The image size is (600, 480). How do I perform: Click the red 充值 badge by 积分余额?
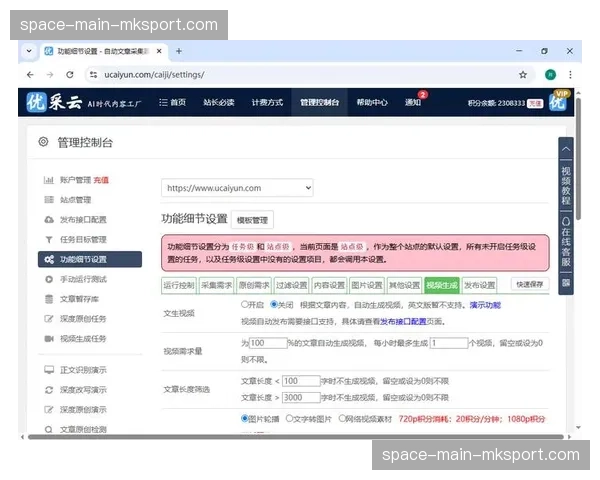click(535, 103)
